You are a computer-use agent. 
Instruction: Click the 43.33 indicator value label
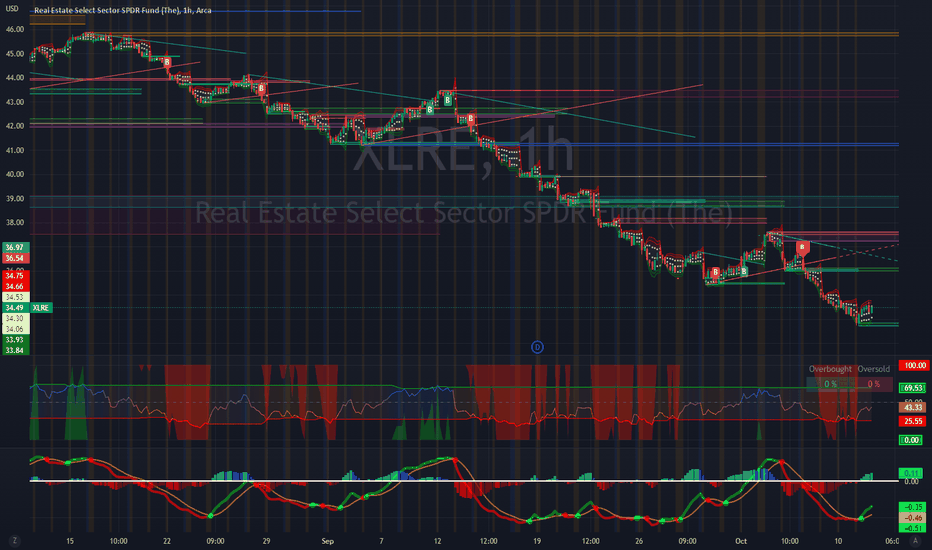913,407
